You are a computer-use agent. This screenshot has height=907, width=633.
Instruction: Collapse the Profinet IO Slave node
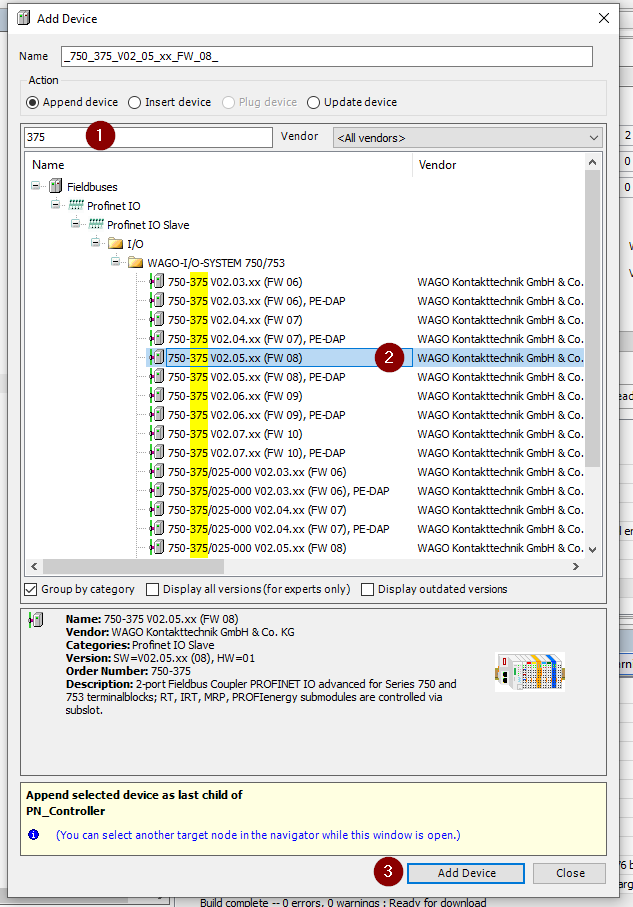pyautogui.click(x=75, y=223)
